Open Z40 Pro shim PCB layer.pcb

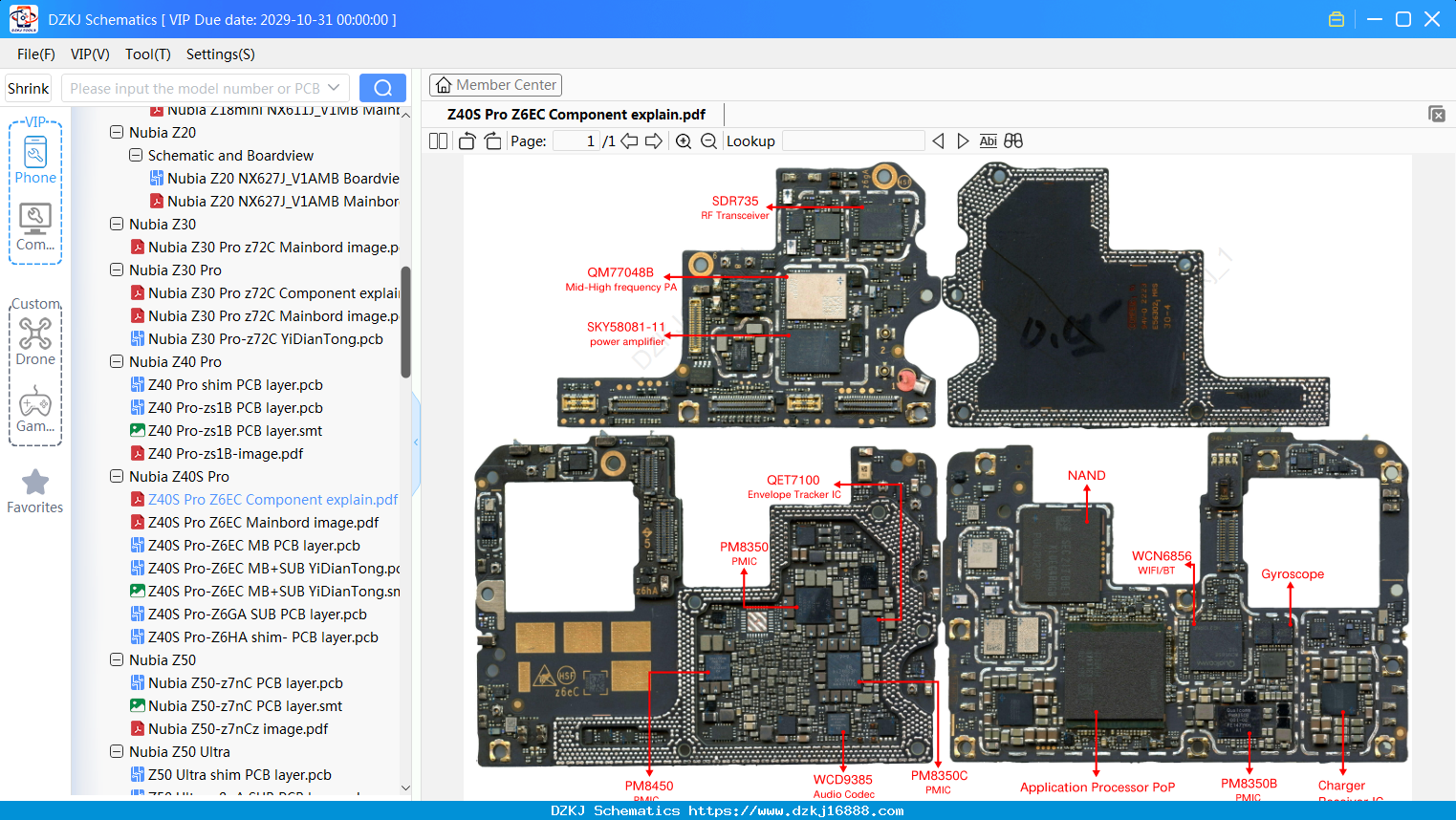[227, 385]
